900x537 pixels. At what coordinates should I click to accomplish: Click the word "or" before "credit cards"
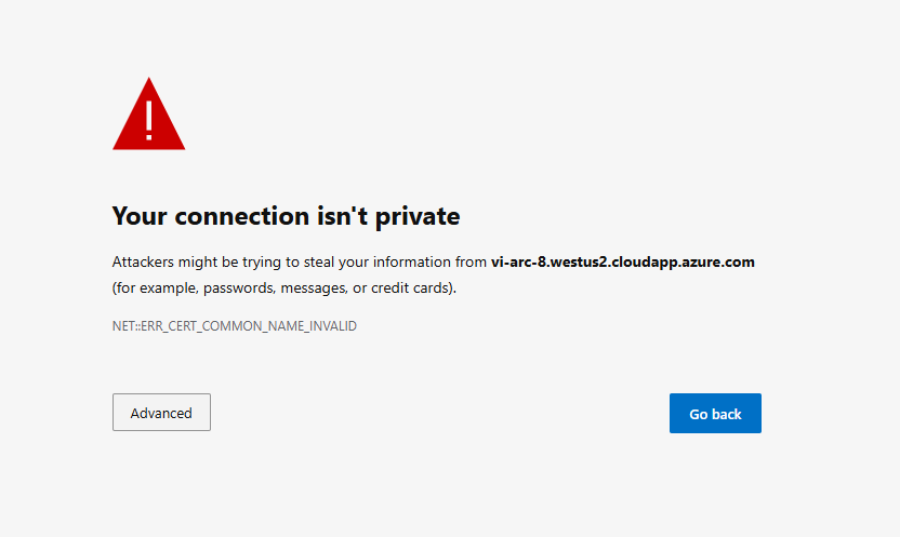(359, 289)
